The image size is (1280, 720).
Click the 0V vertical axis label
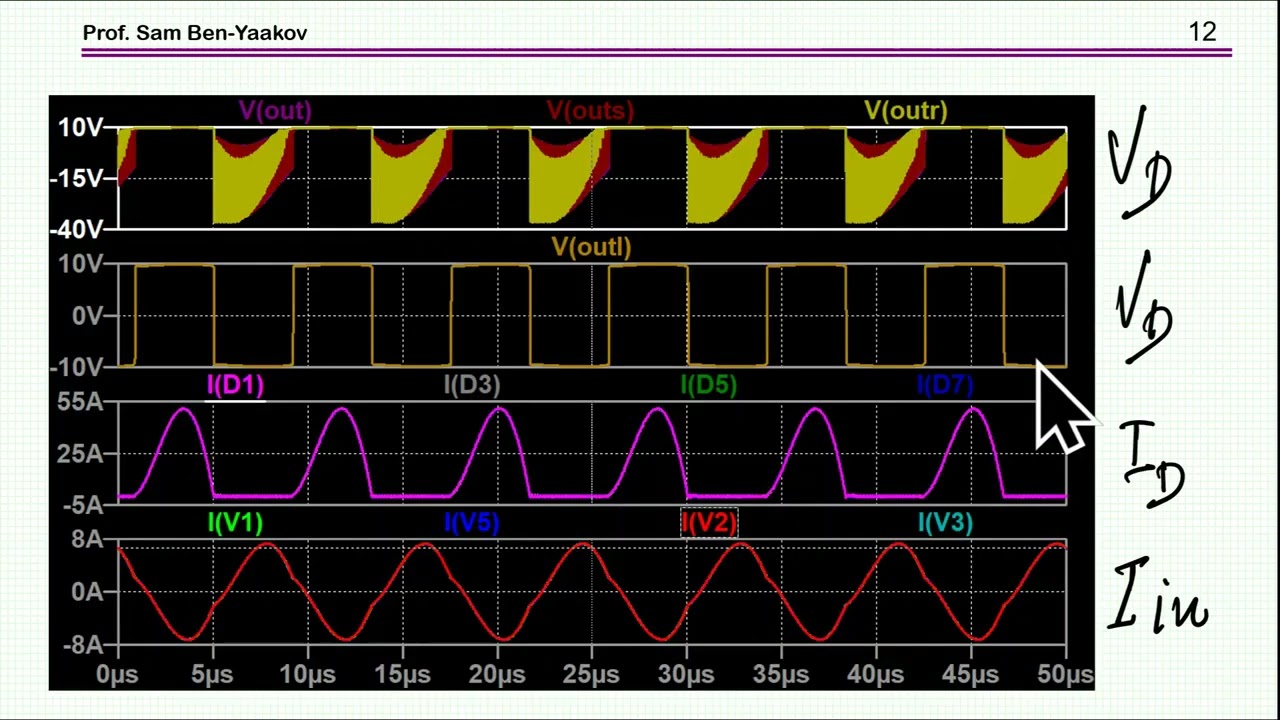point(87,315)
